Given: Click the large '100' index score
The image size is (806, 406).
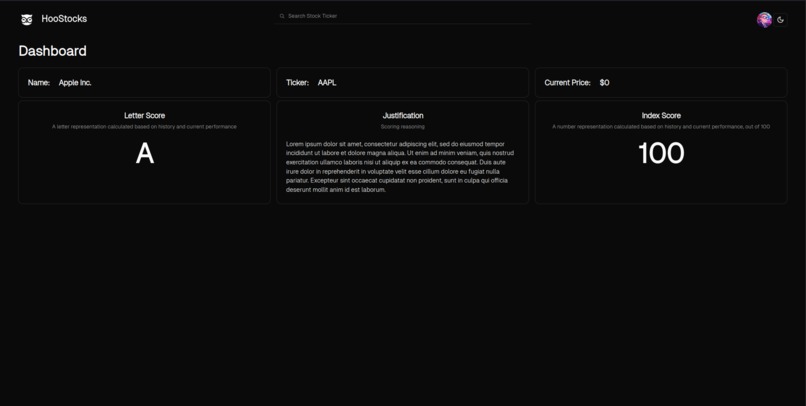Looking at the screenshot, I should [661, 154].
